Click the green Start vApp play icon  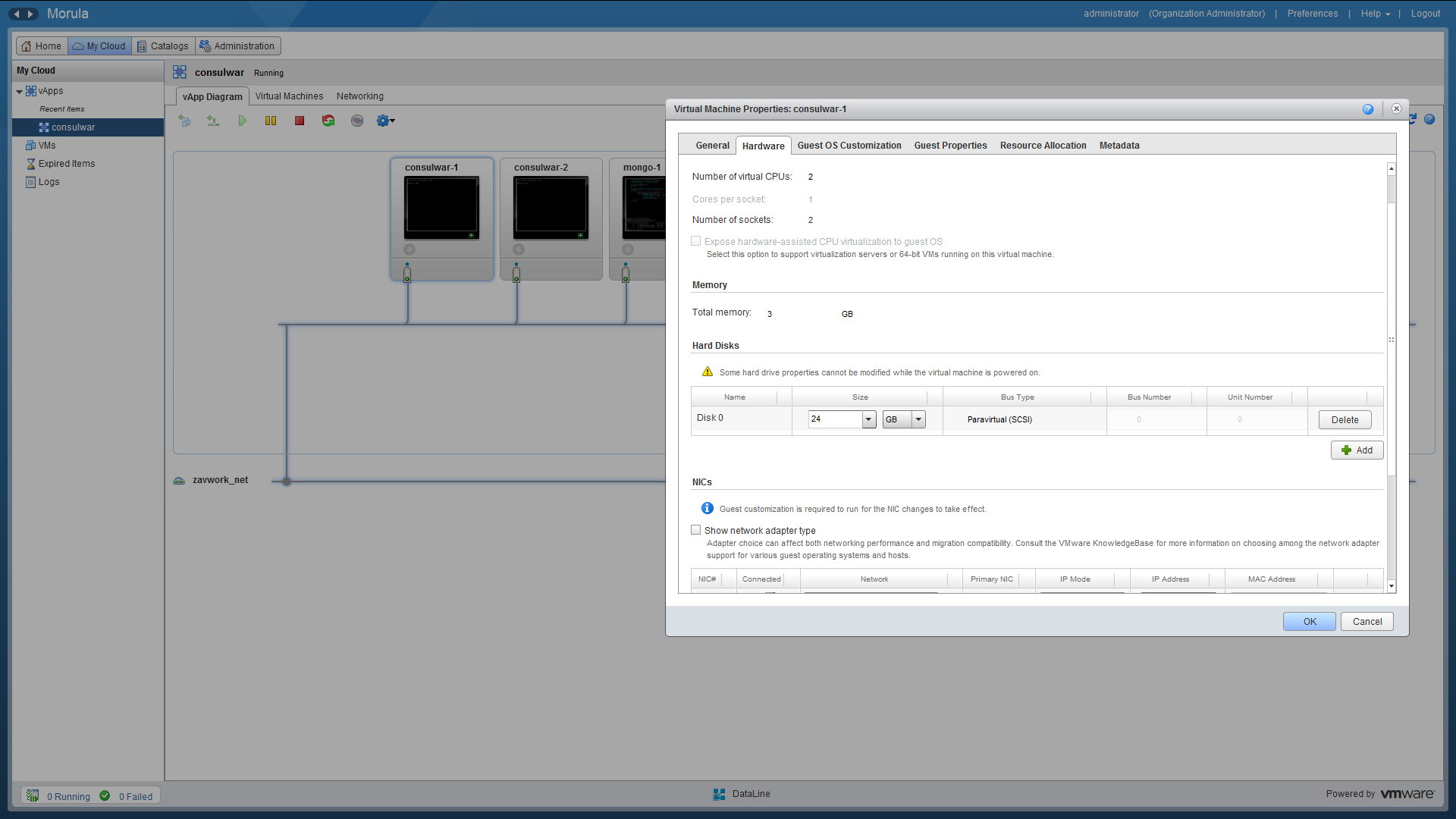(x=242, y=121)
